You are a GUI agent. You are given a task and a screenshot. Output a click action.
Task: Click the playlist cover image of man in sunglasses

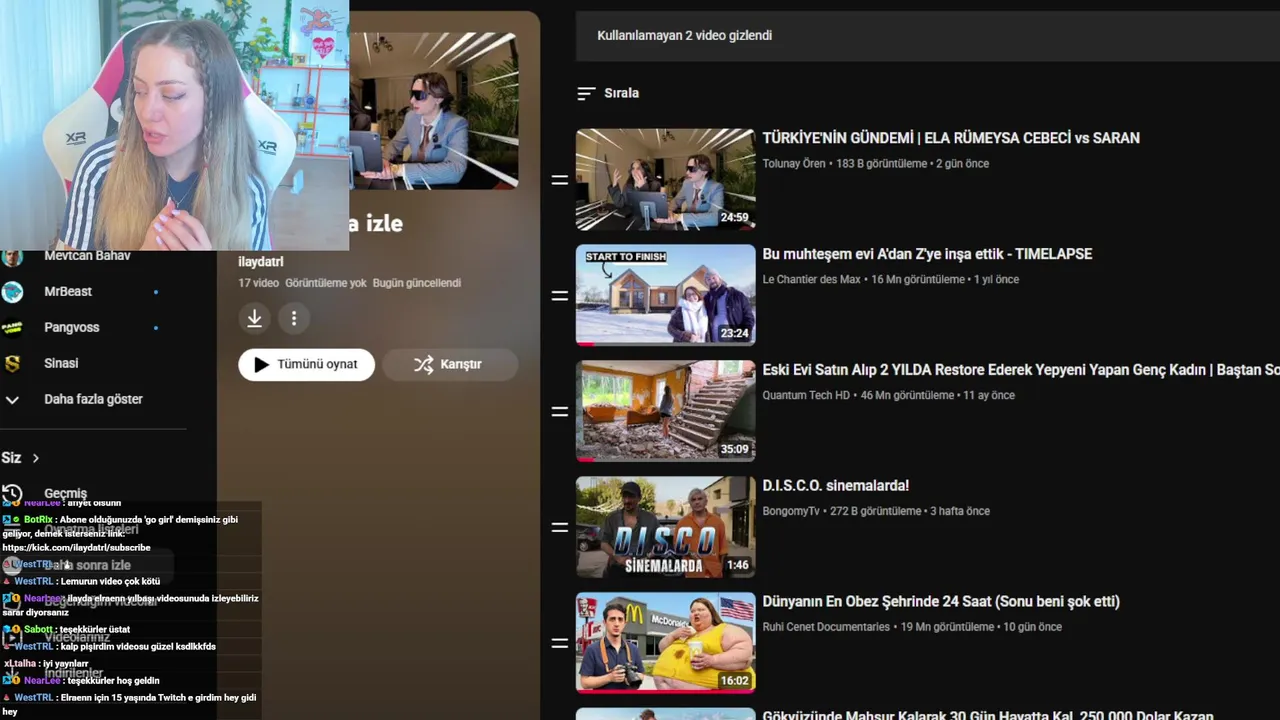(x=433, y=110)
